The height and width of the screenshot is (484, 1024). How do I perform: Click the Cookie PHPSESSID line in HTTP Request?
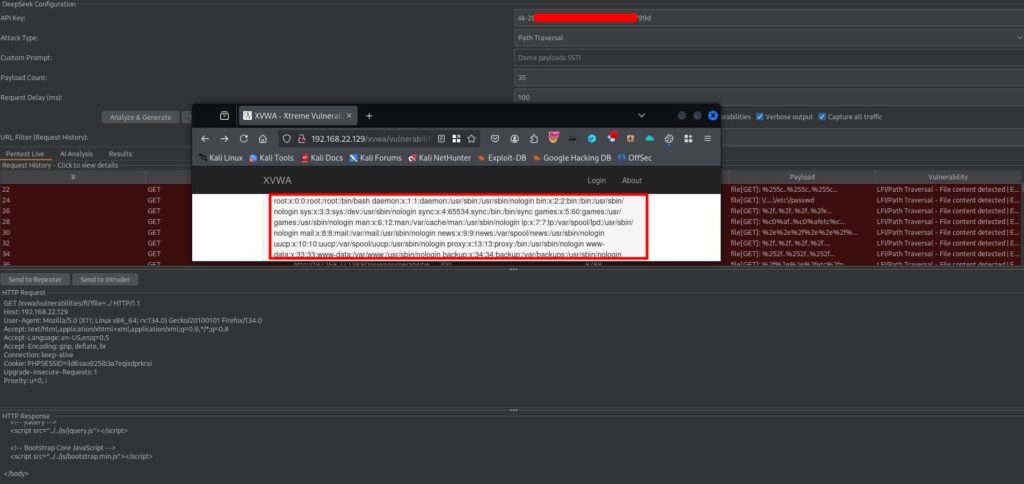click(x=78, y=363)
